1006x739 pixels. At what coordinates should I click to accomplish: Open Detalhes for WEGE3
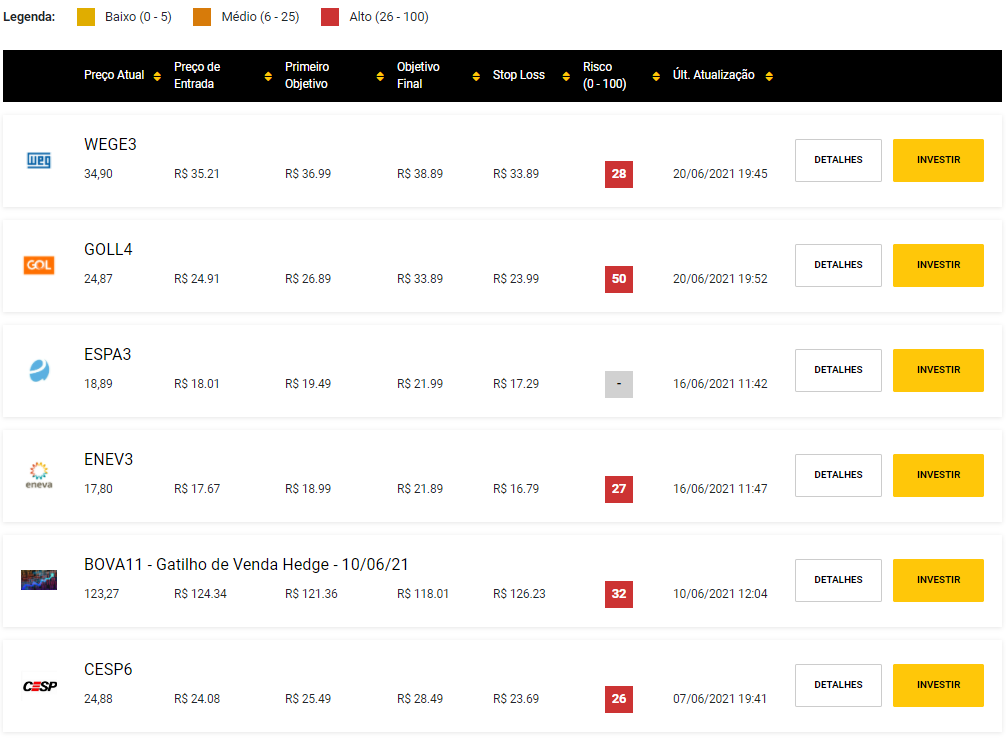tap(838, 160)
